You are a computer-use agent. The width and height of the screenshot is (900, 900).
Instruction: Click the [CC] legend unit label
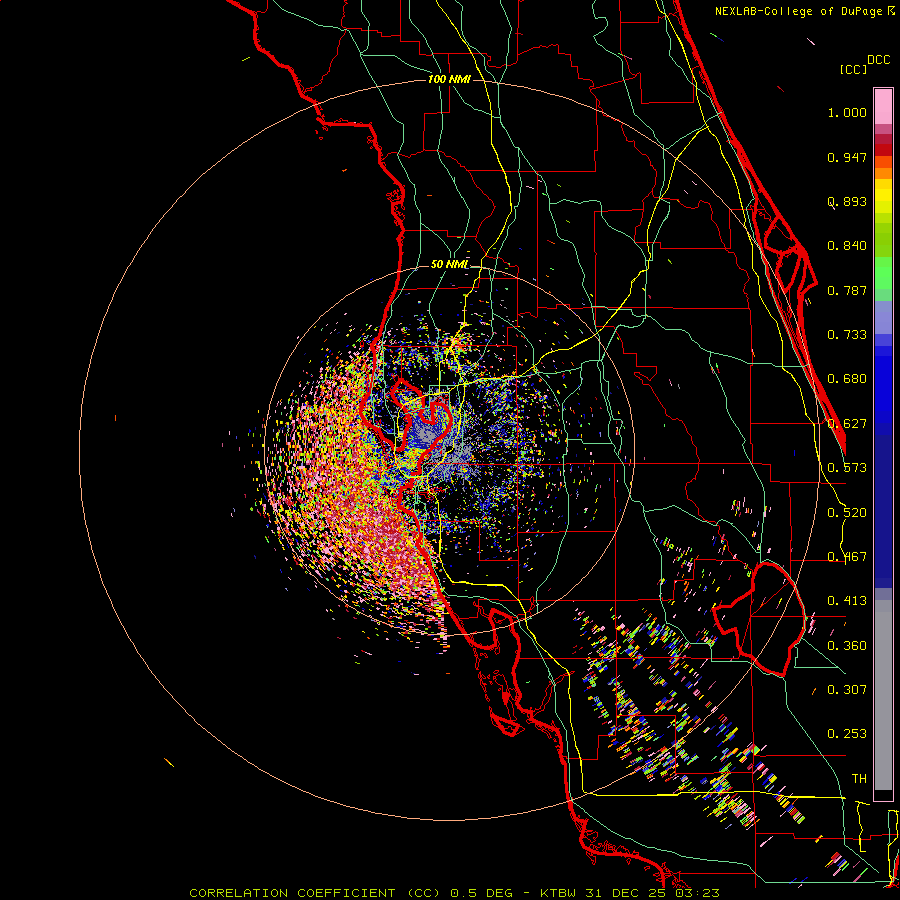coord(853,69)
